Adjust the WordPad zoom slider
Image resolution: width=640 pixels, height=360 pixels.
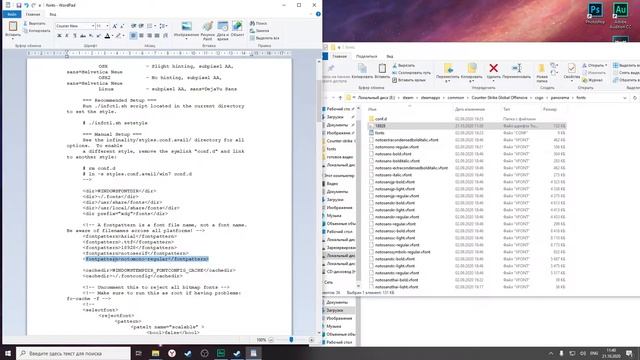[x=291, y=340]
